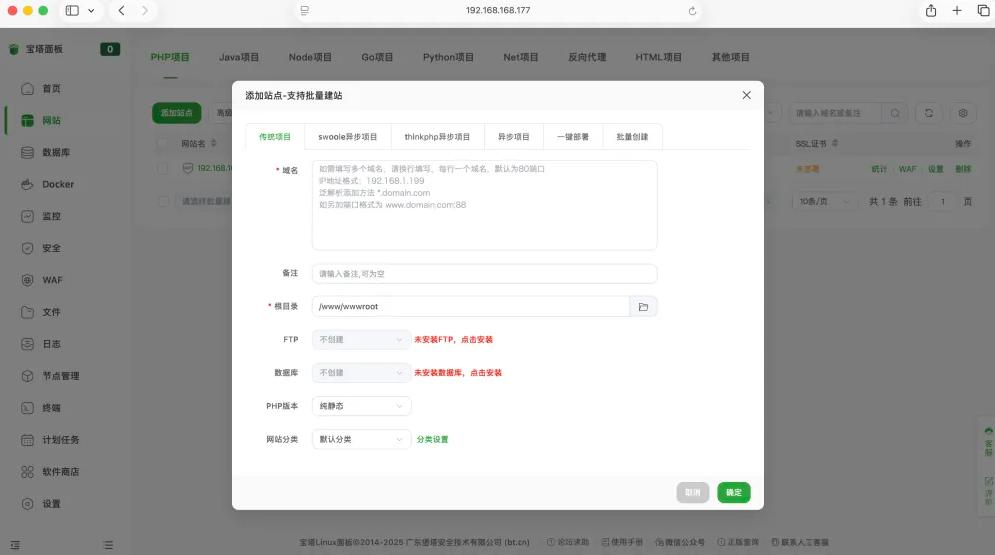Click the bottom sidebar list icon on right
Viewport: 995px width, 555px height.
(x=109, y=545)
